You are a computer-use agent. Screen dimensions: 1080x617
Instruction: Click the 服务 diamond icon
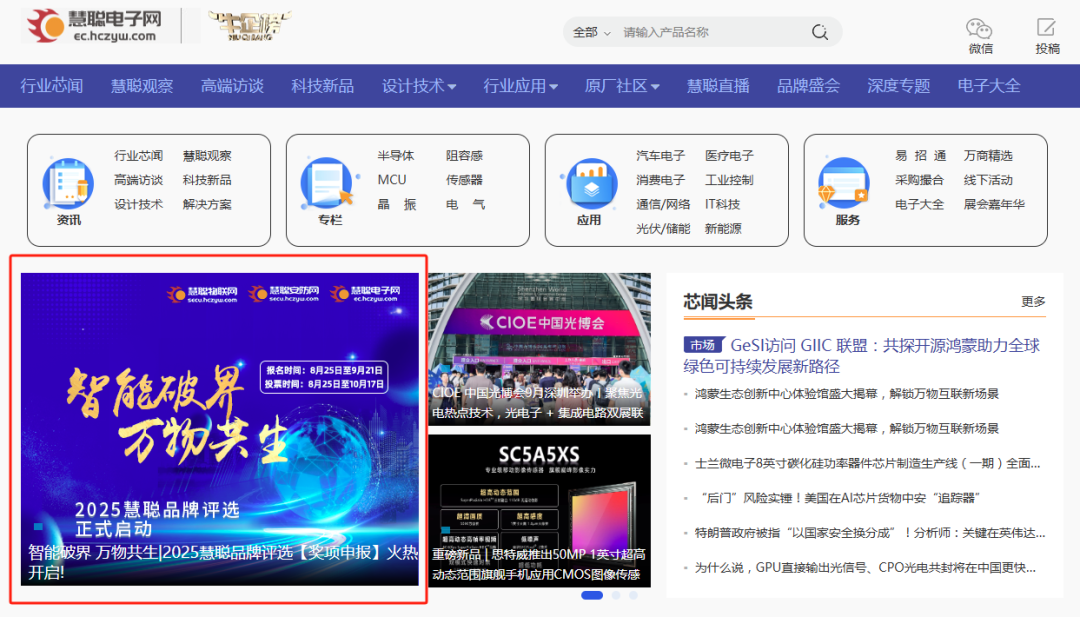843,182
